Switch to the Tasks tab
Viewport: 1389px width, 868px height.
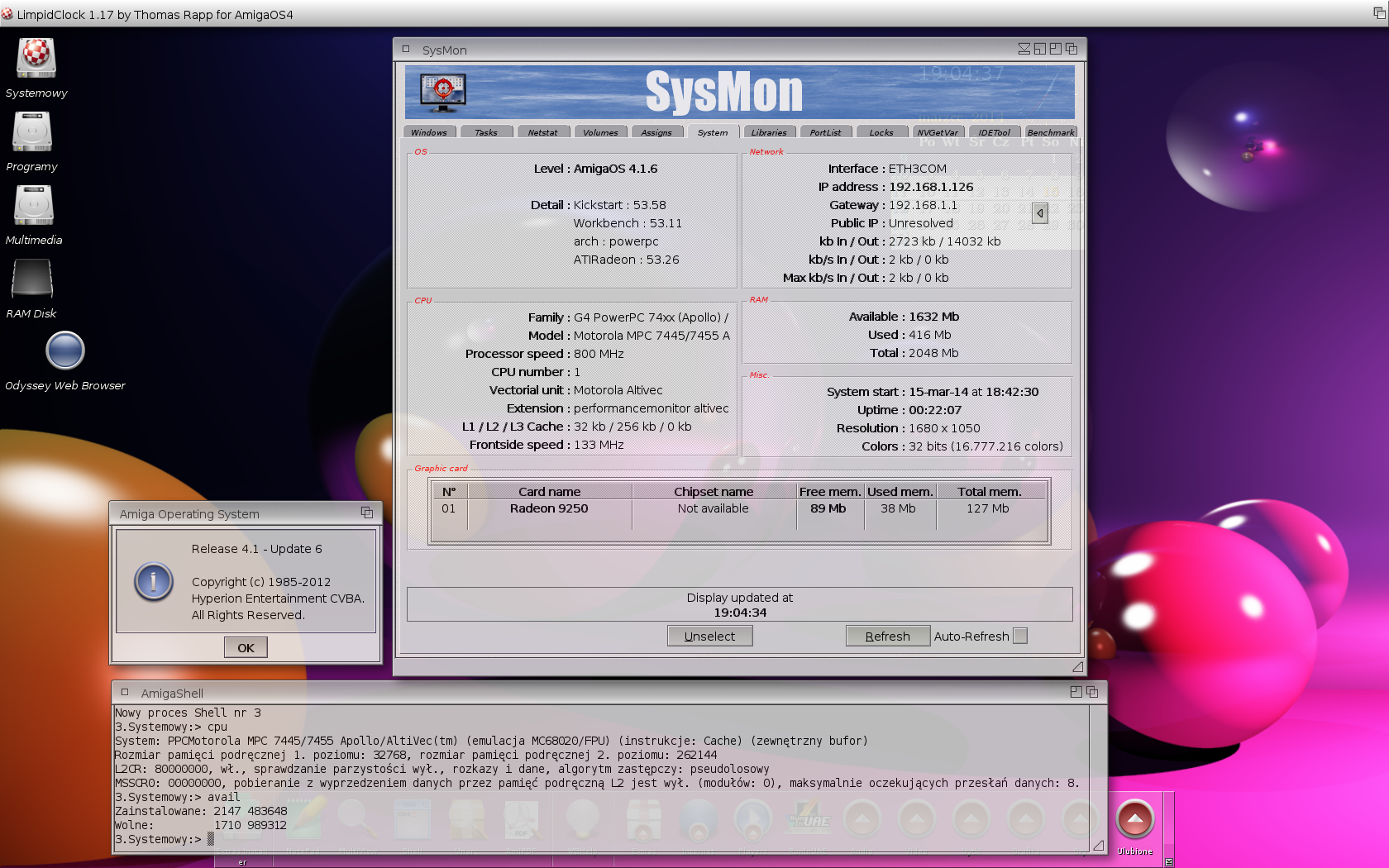(x=486, y=132)
